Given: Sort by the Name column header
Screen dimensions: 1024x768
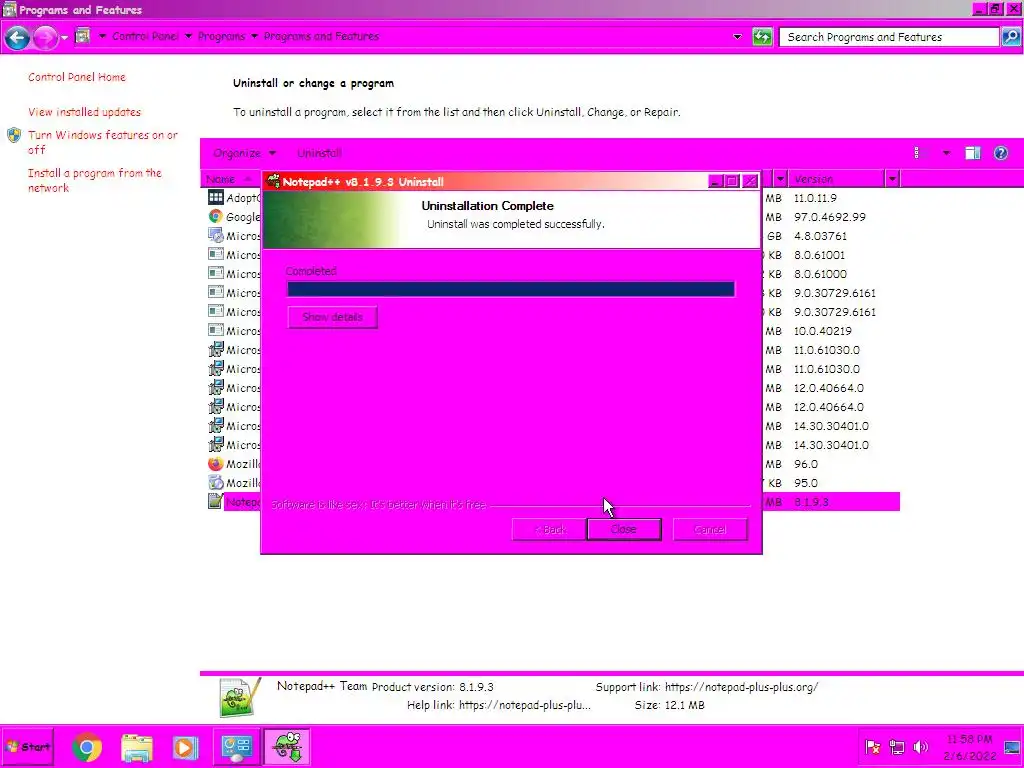Looking at the screenshot, I should click(230, 179).
